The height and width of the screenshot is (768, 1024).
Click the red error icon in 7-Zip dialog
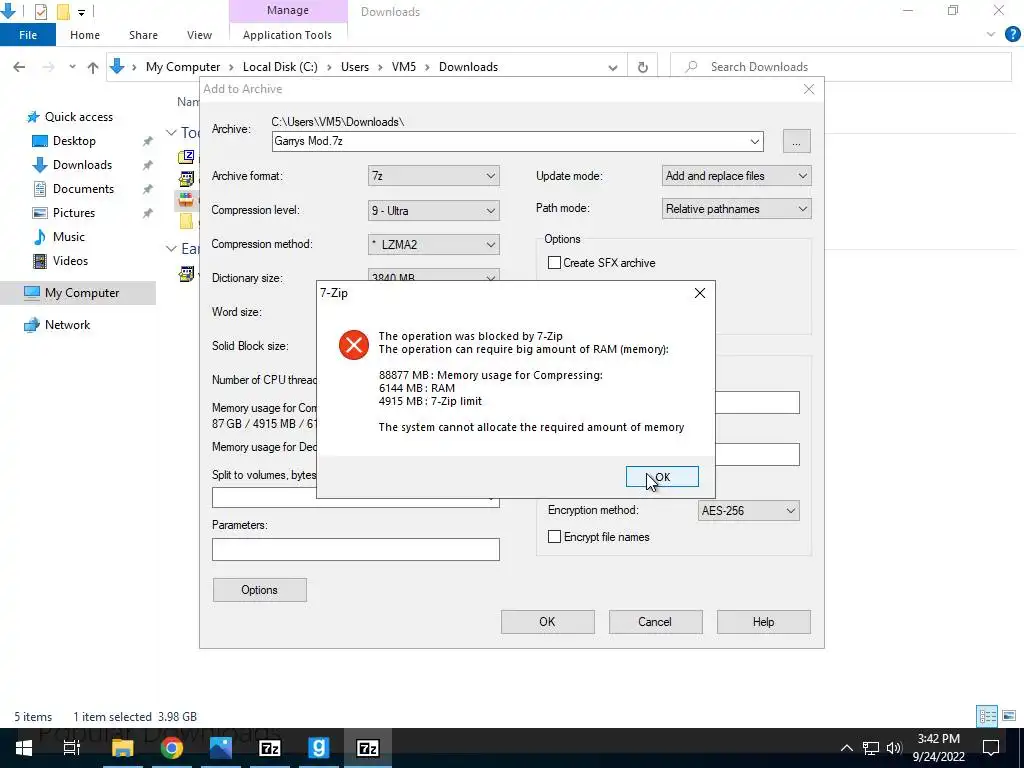(353, 344)
